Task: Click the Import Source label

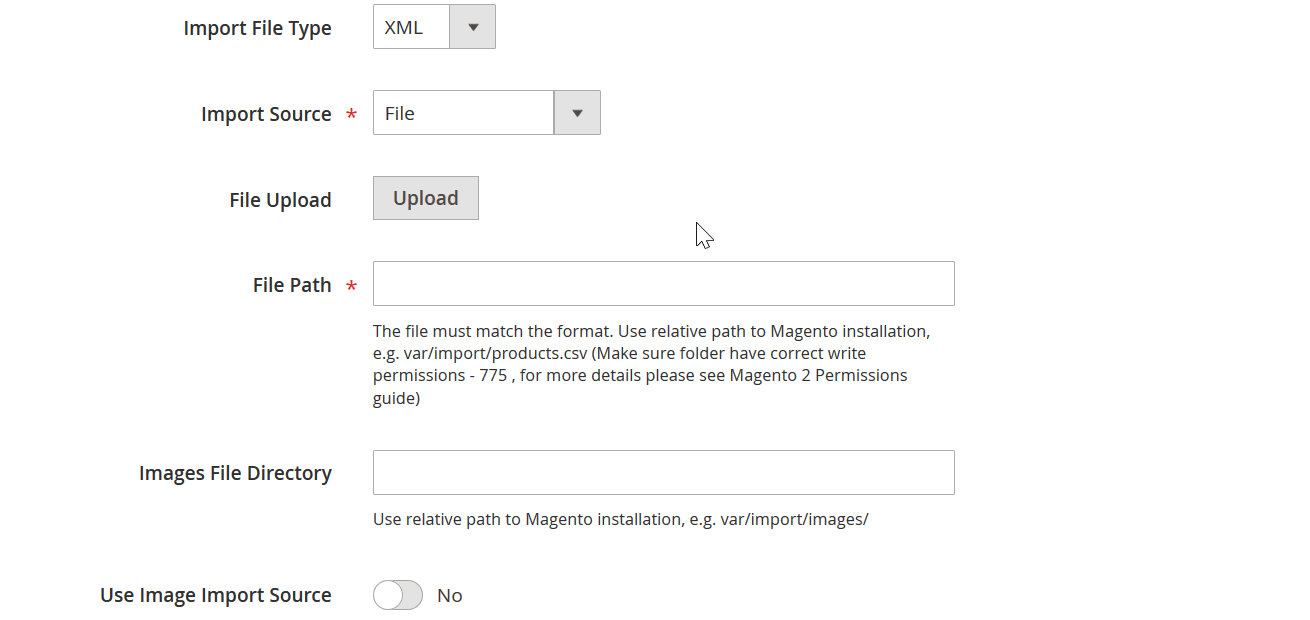Action: pos(266,114)
